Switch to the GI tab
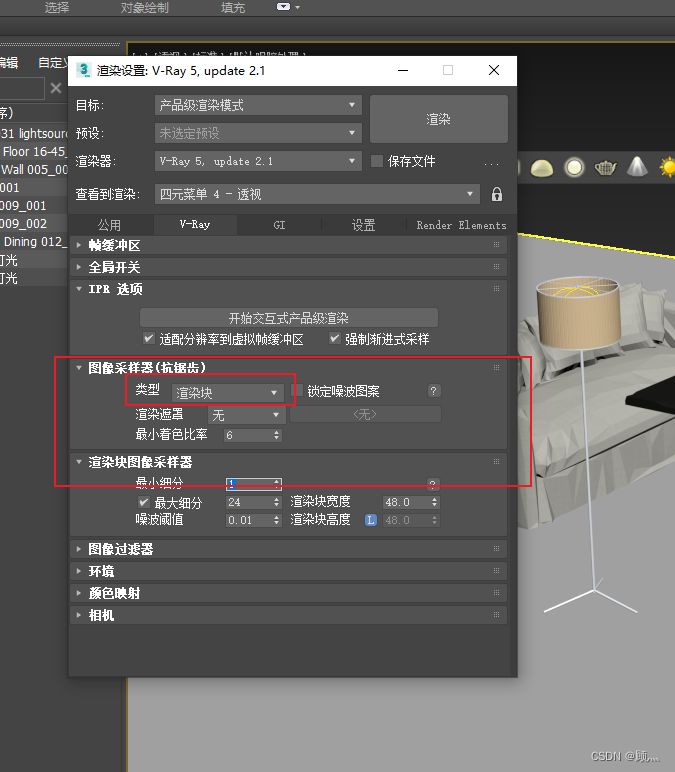 click(279, 225)
